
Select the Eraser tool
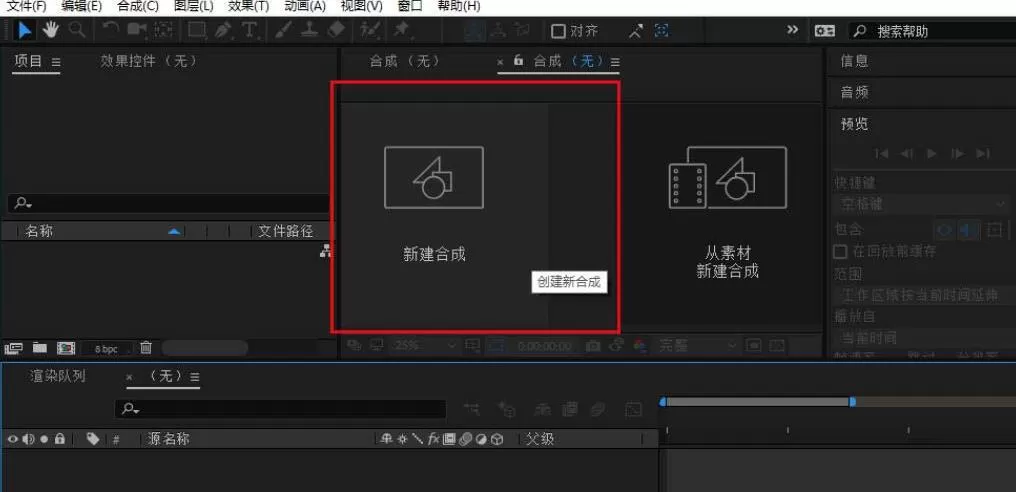[337, 30]
